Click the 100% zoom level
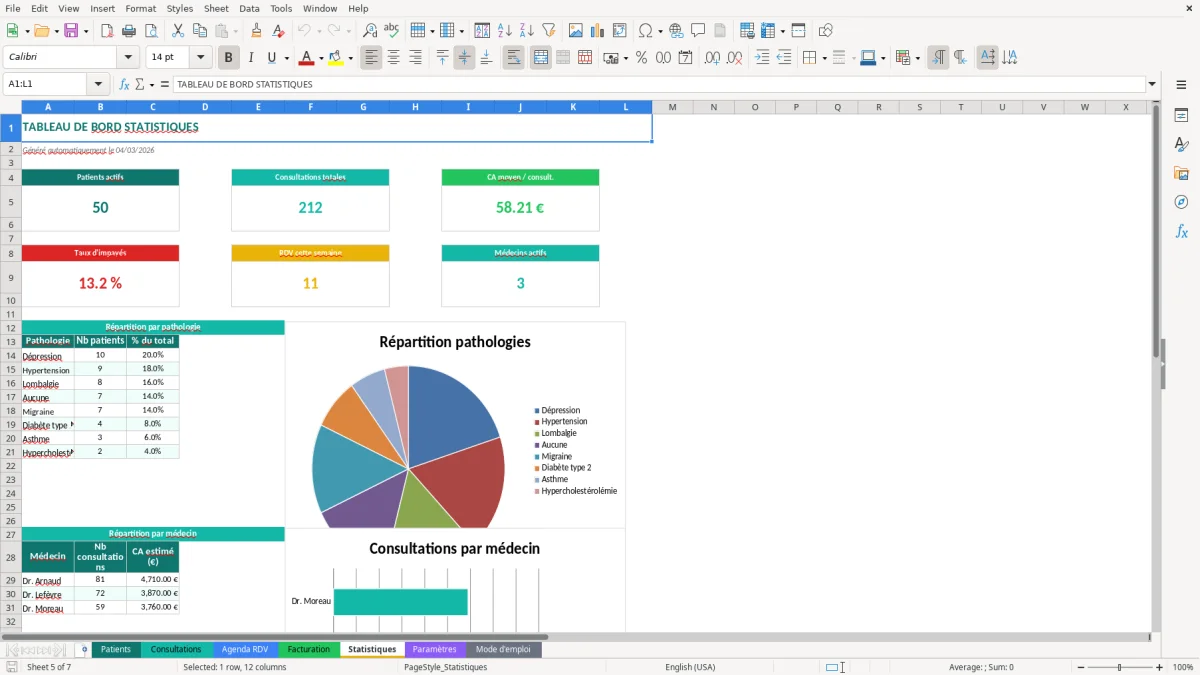Screen dimensions: 1200x675 point(1183,667)
